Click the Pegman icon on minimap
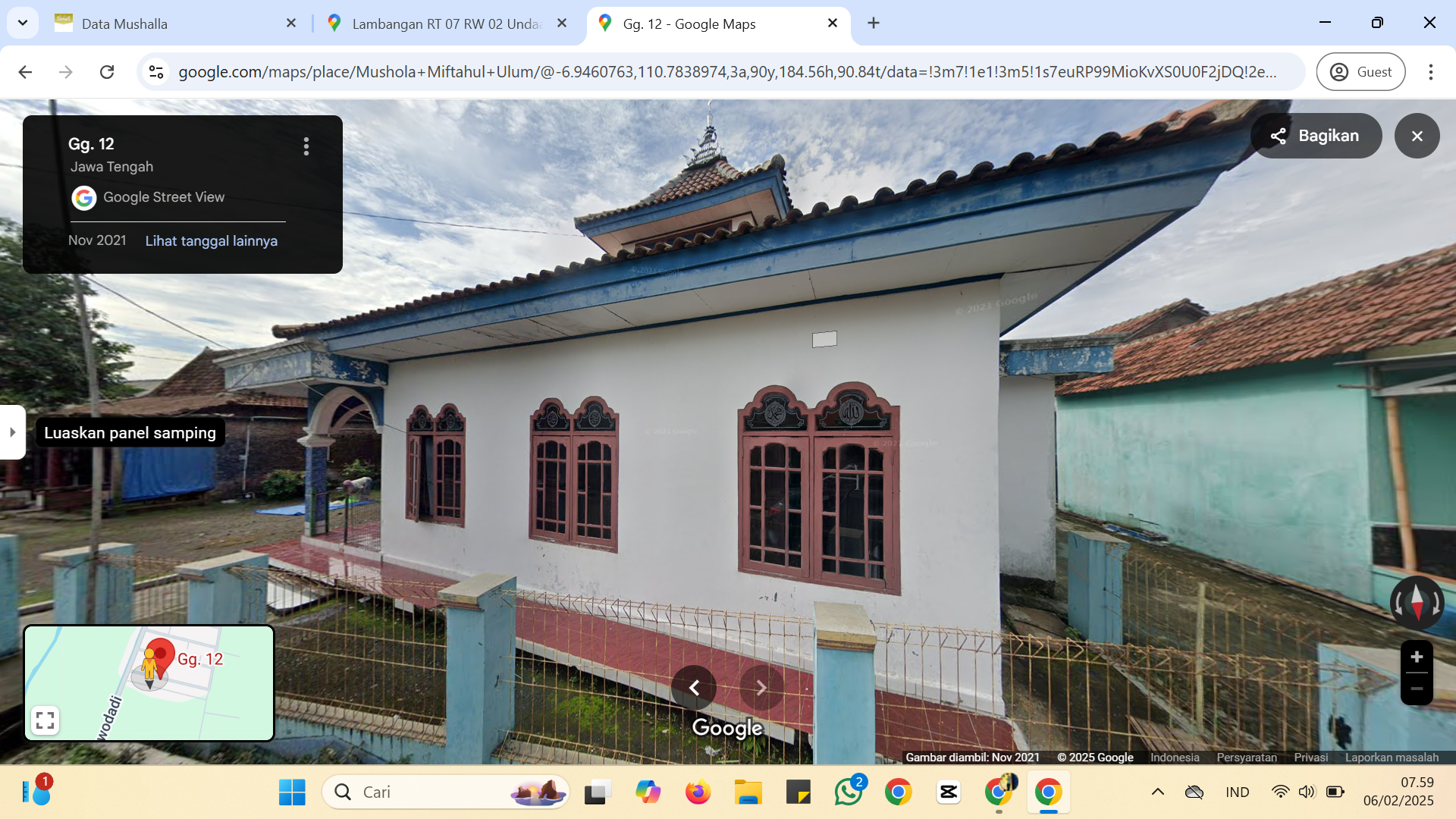 149,666
